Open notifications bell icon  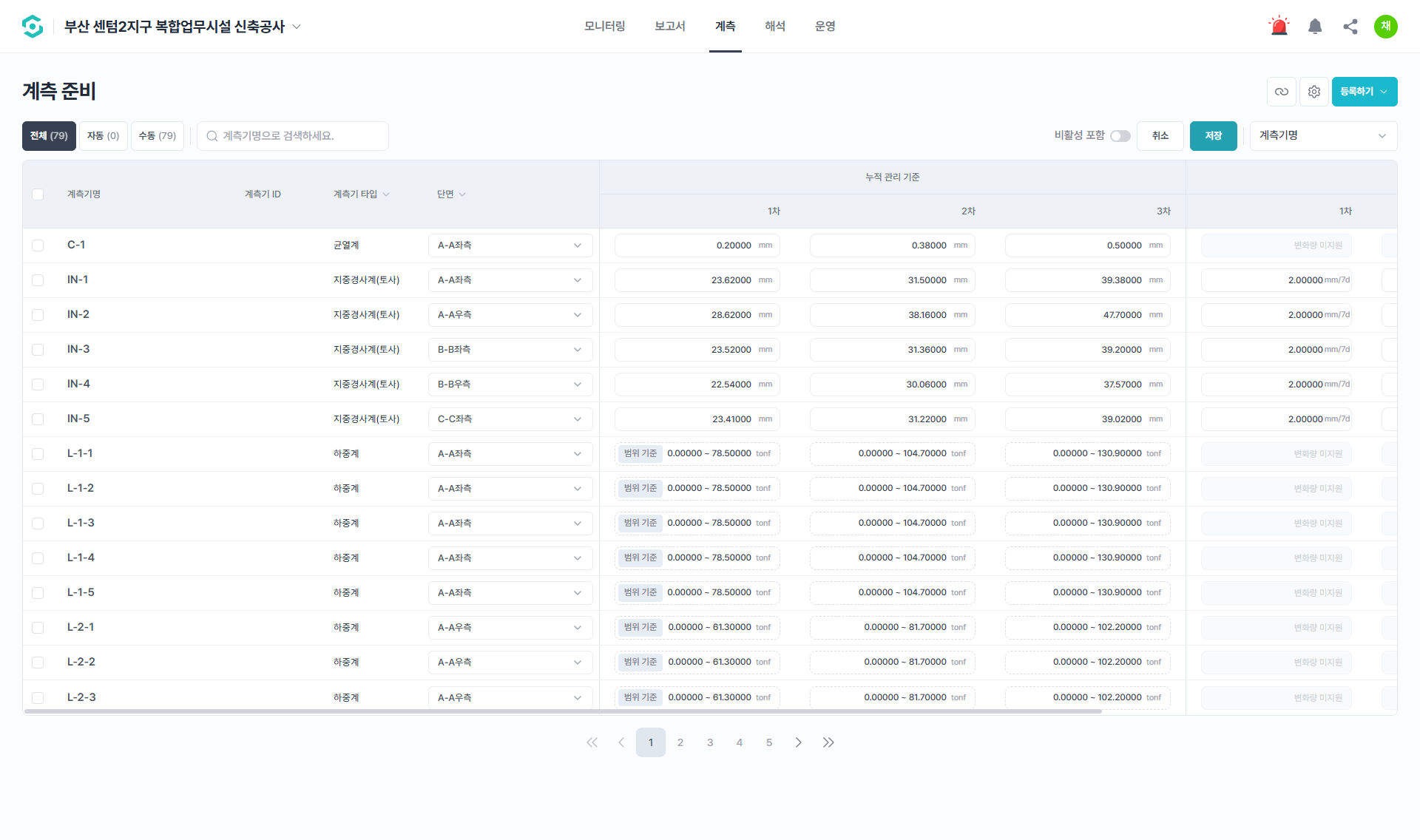pos(1315,27)
